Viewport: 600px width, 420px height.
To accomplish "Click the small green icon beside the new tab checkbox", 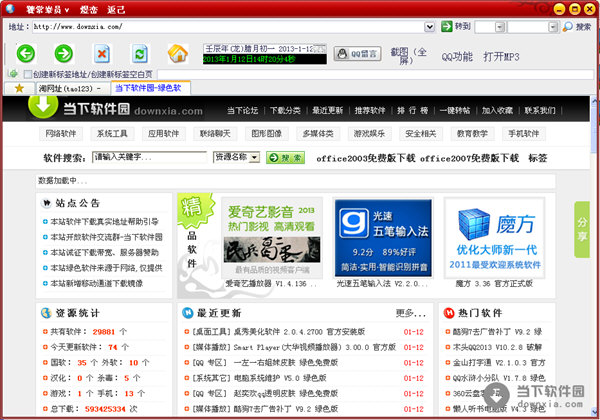I will (x=13, y=73).
